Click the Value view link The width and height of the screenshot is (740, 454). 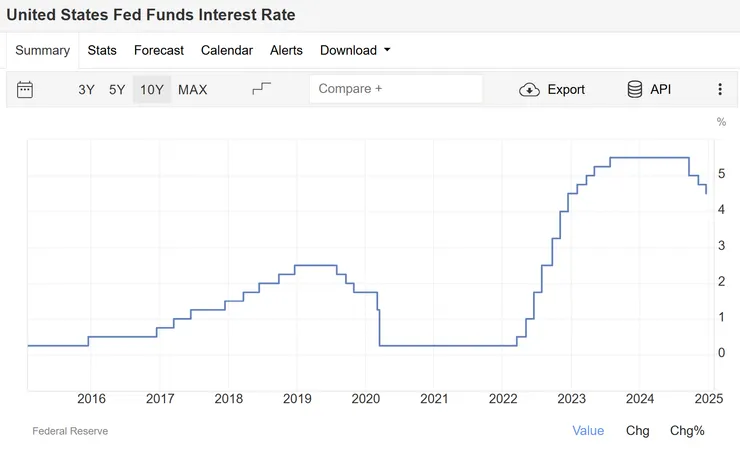click(x=588, y=431)
